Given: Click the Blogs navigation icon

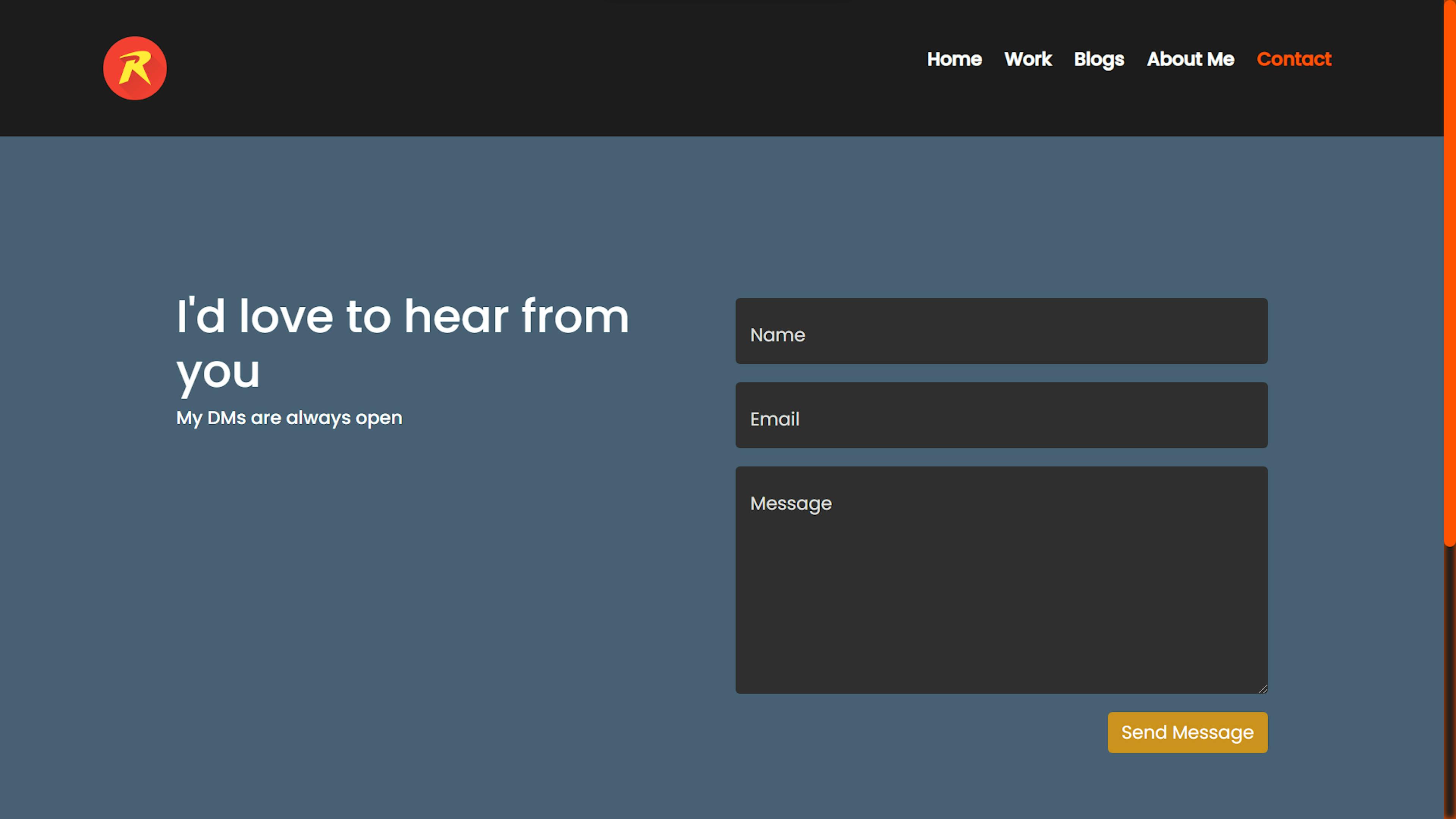Looking at the screenshot, I should click(x=1099, y=59).
